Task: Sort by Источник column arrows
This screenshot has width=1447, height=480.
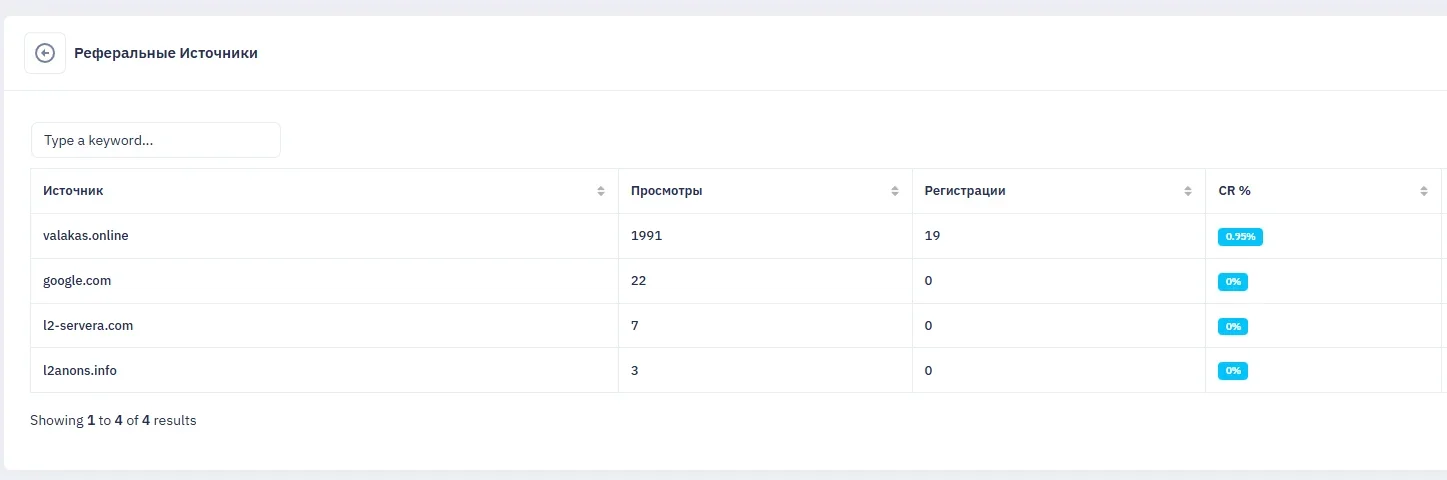Action: click(601, 191)
